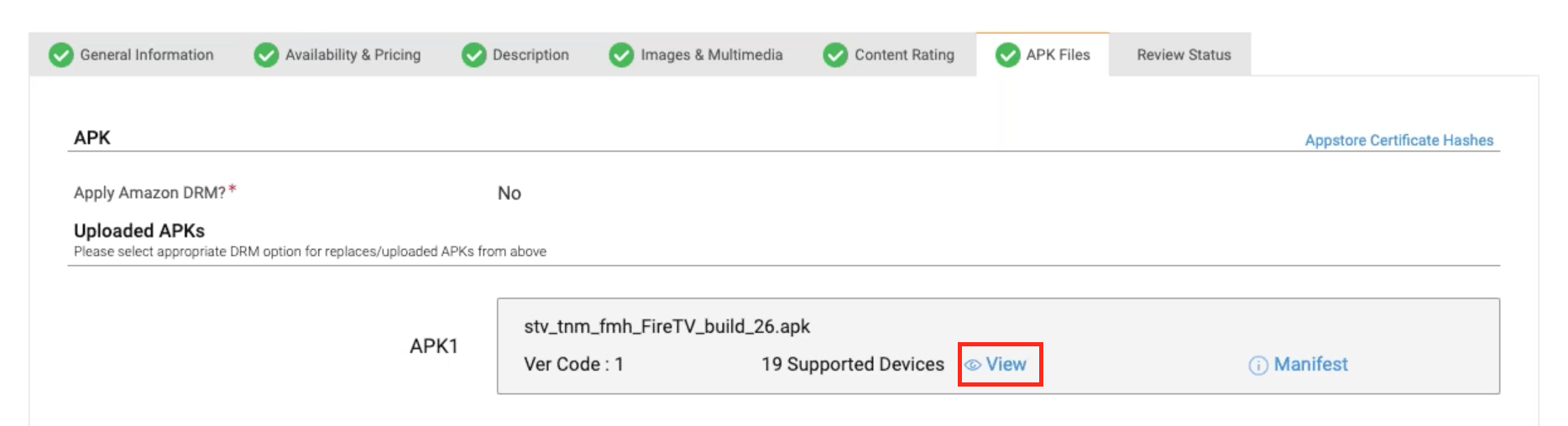Click the green checkmark beside APK Files
Screen dimensions: 1568x426
(x=1007, y=55)
